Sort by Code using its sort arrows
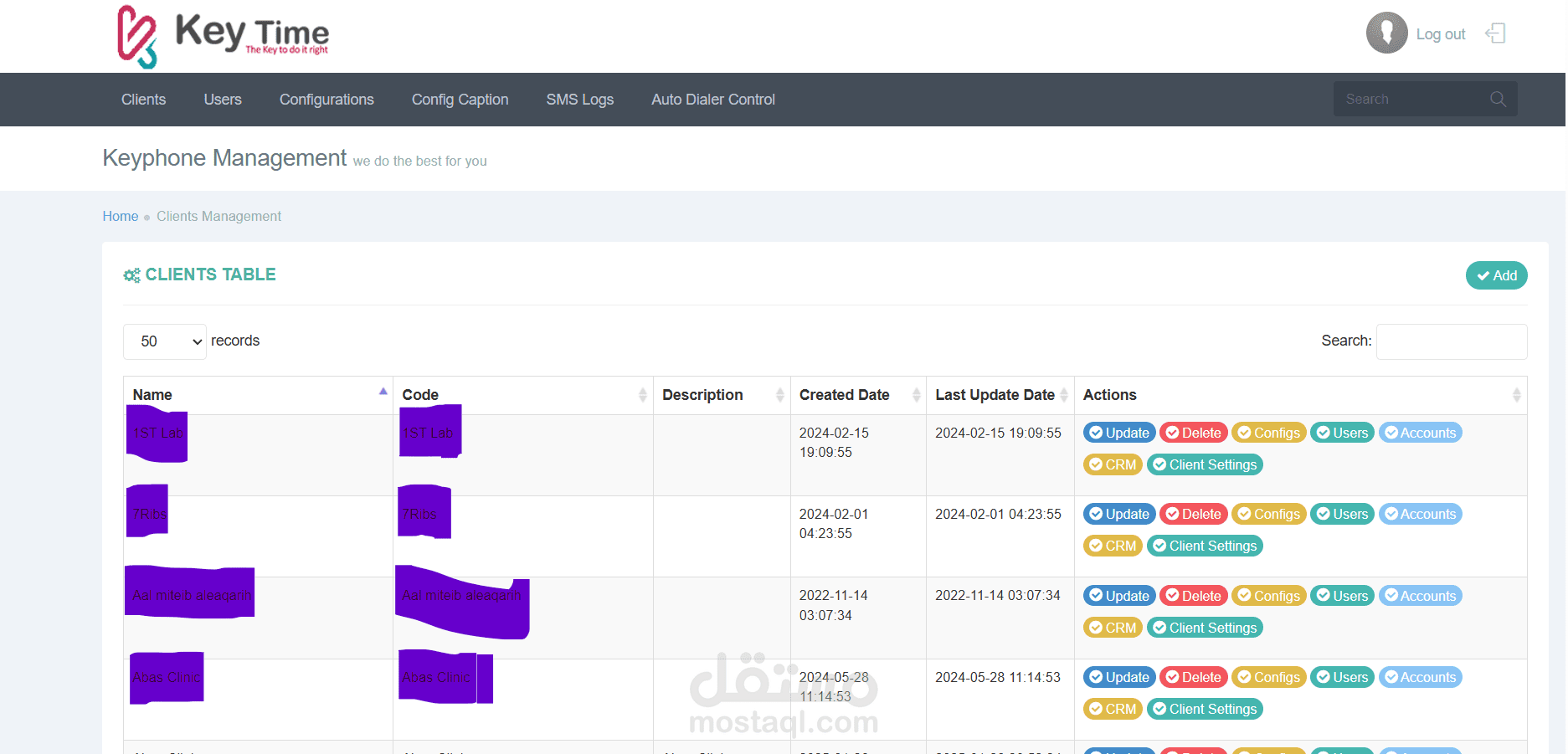 642,395
